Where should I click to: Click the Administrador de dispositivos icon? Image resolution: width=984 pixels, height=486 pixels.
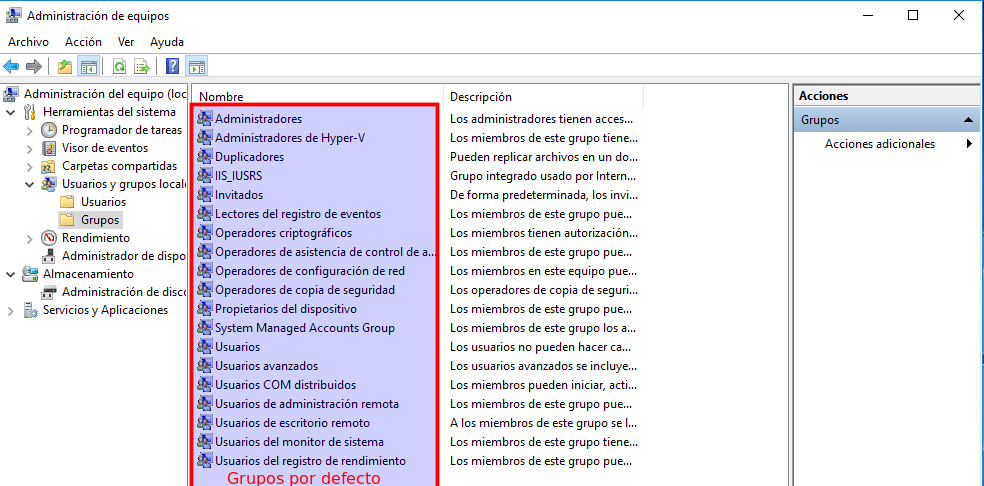[48, 256]
